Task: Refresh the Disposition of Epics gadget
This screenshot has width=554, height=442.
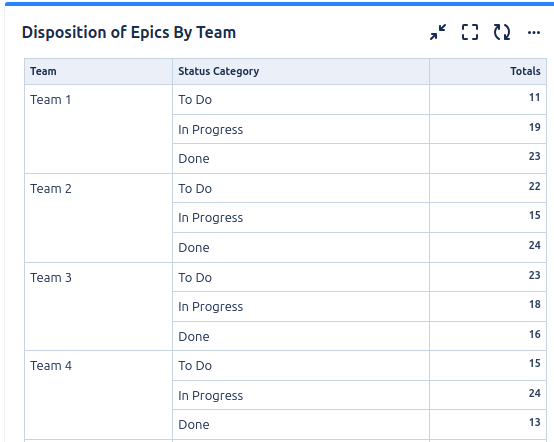Action: 502,32
